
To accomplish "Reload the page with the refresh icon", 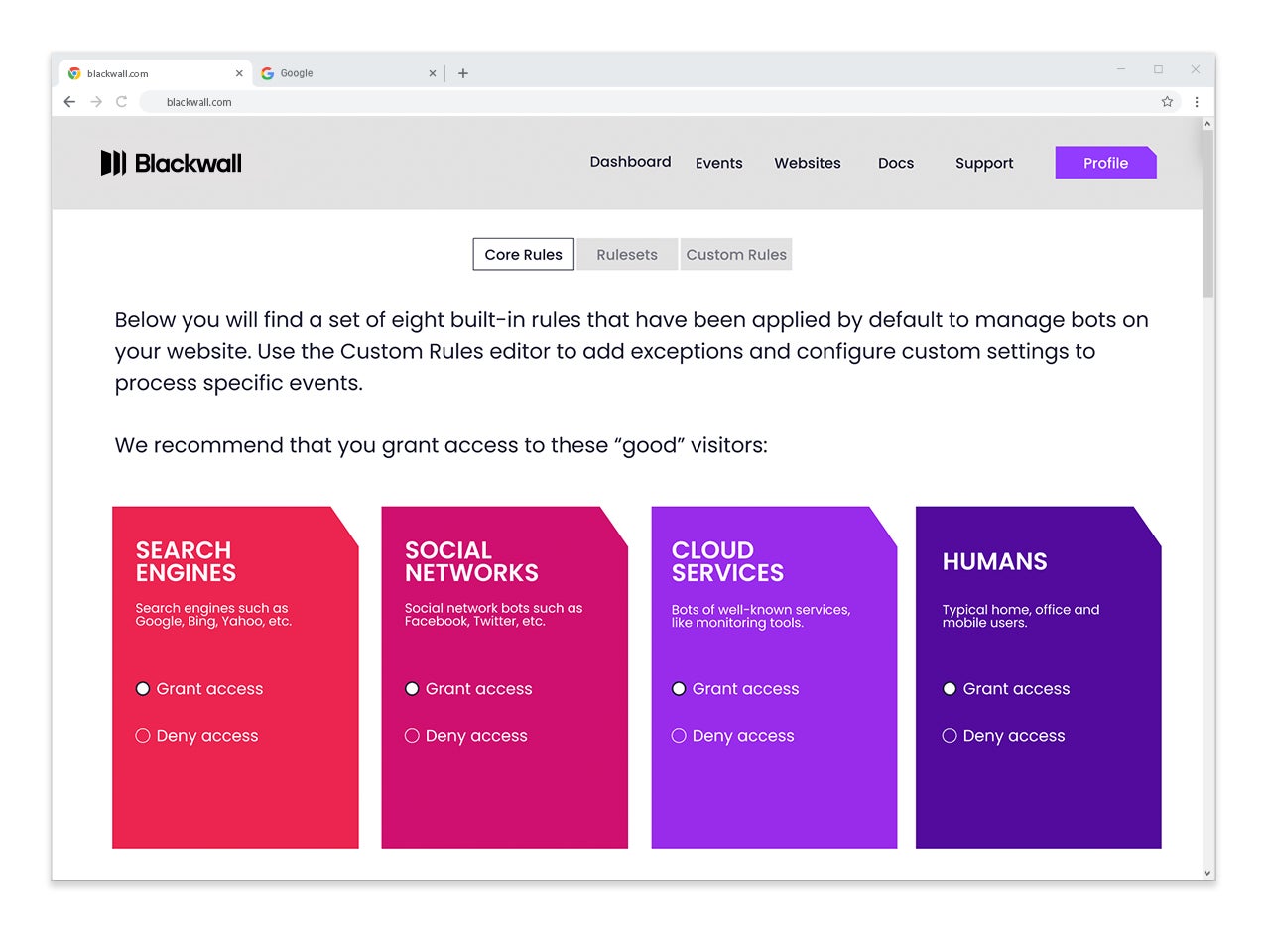I will tap(122, 102).
